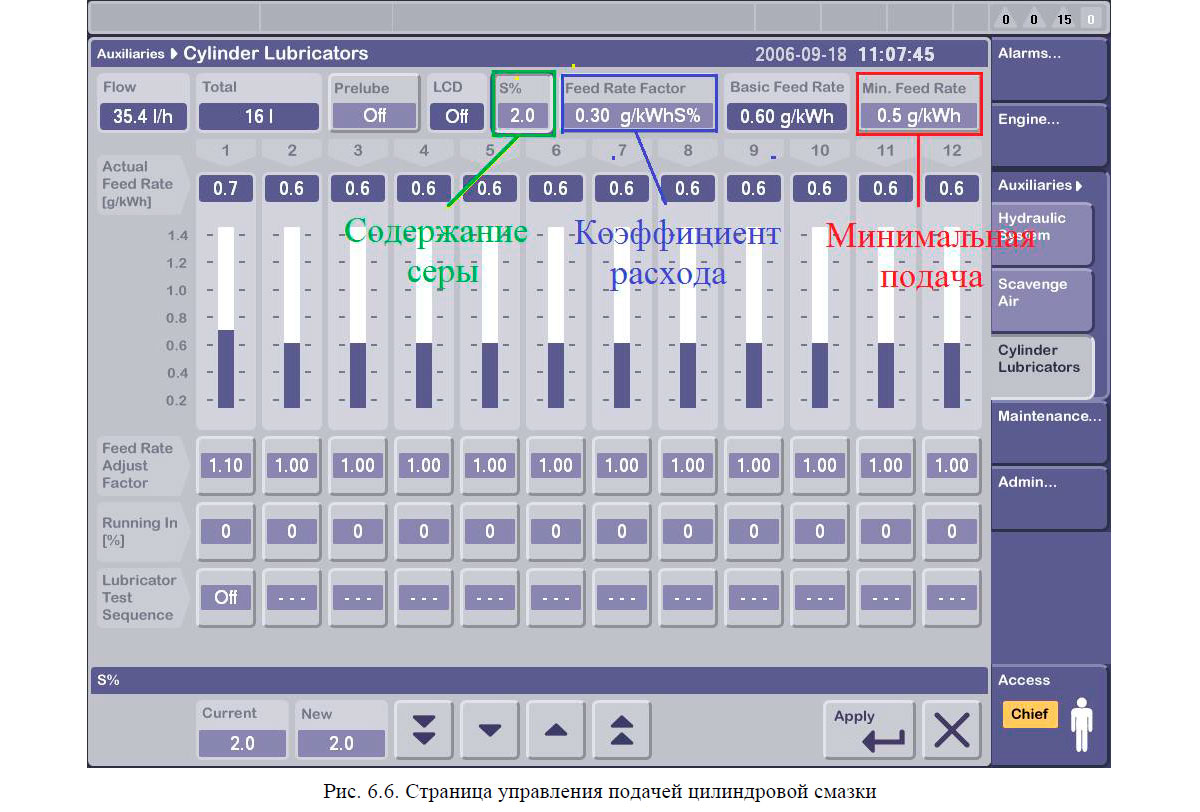Image resolution: width=1200 pixels, height=812 pixels.
Task: Click cylinder 1 feed rate bar gauge
Action: tap(226, 318)
